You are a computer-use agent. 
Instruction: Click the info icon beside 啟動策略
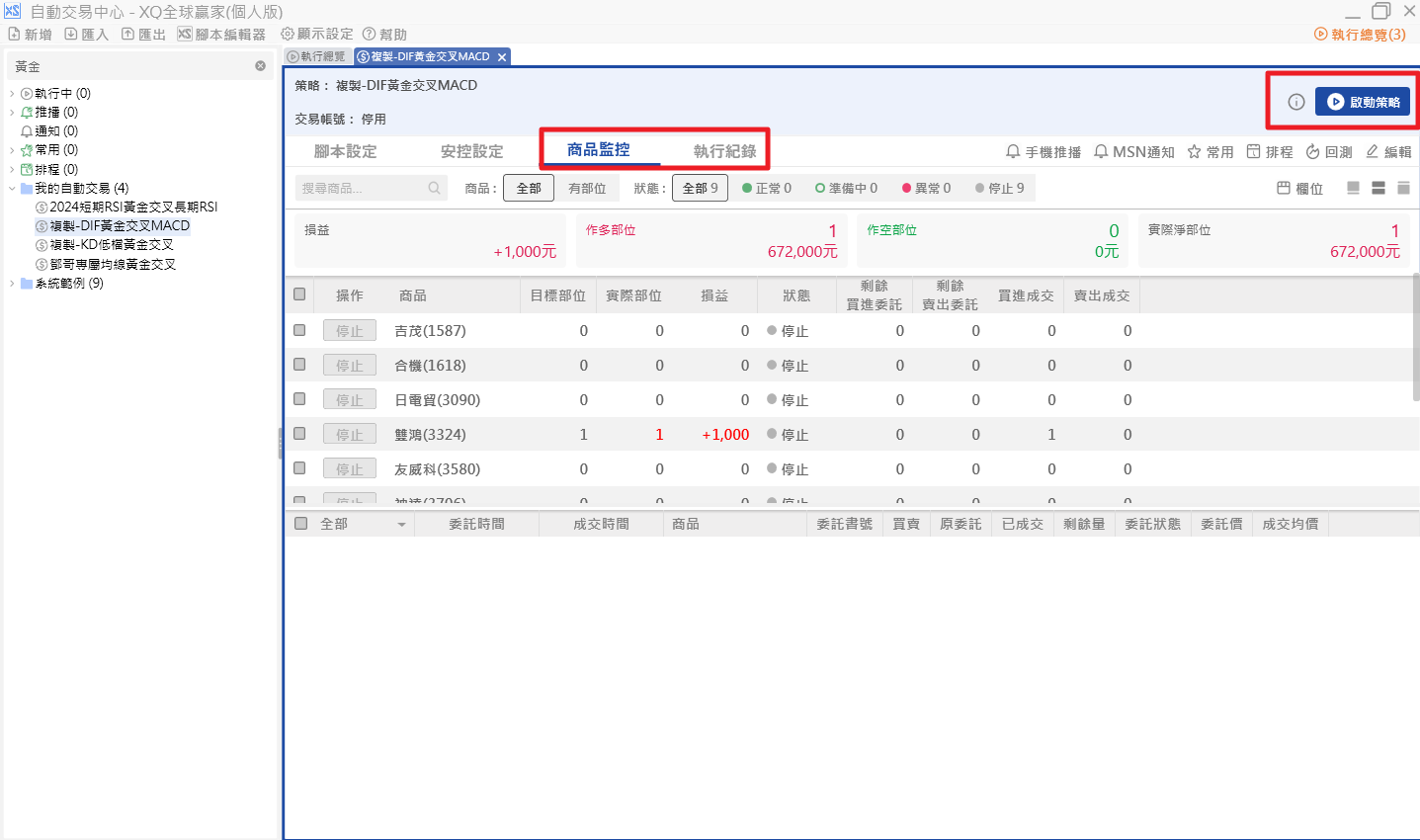point(1296,102)
